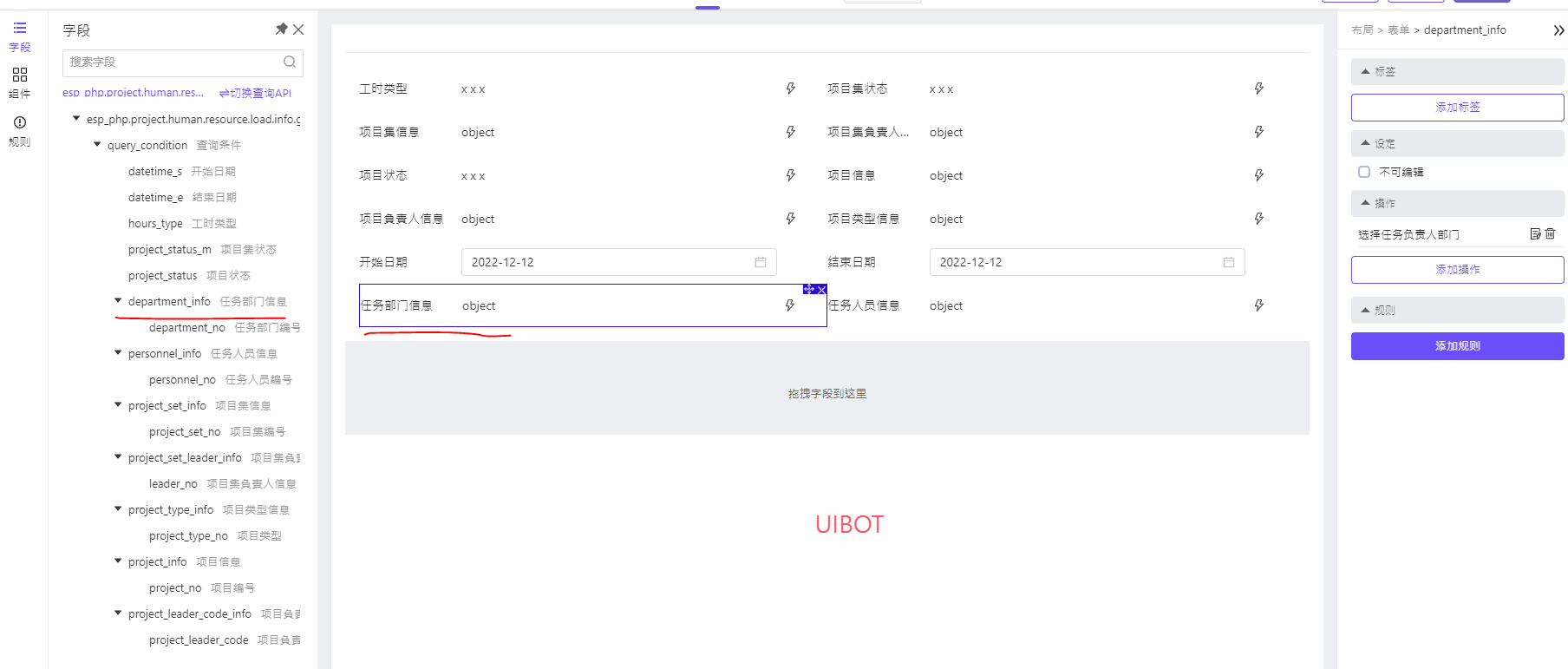Click lightning icon for 工时类型 row

(791, 89)
